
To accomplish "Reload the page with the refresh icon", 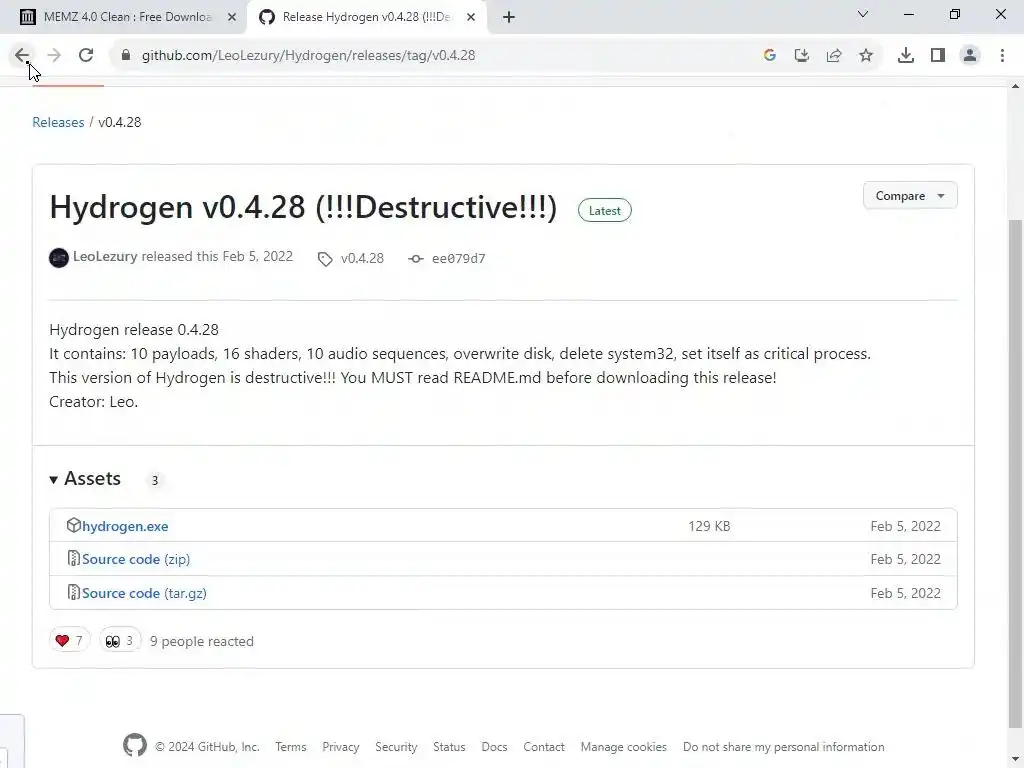I will (x=86, y=56).
